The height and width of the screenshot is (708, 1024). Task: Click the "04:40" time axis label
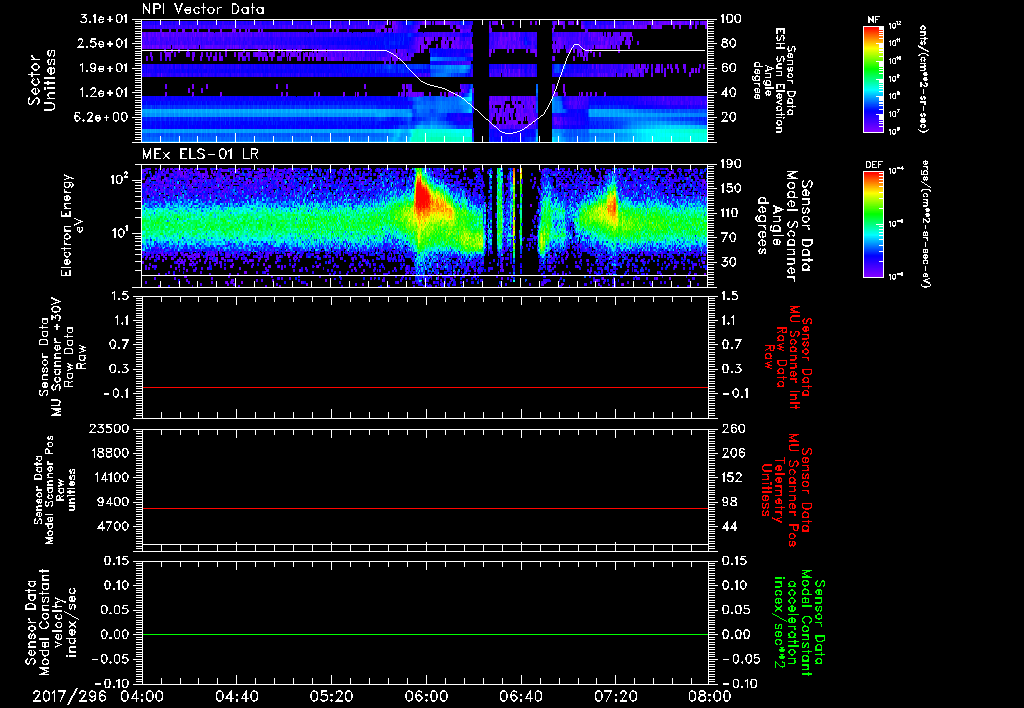pos(236,696)
